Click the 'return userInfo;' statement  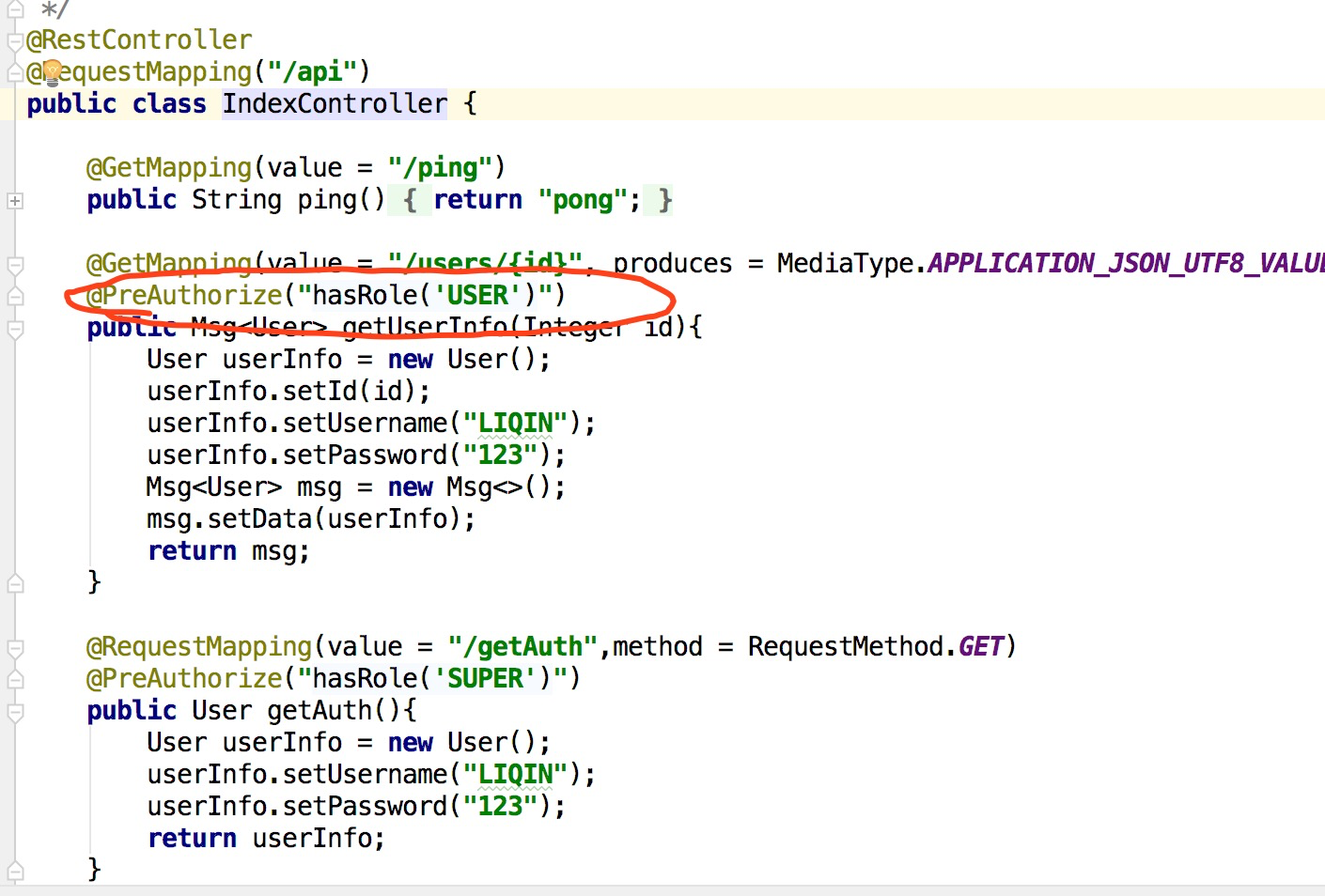coord(266,838)
